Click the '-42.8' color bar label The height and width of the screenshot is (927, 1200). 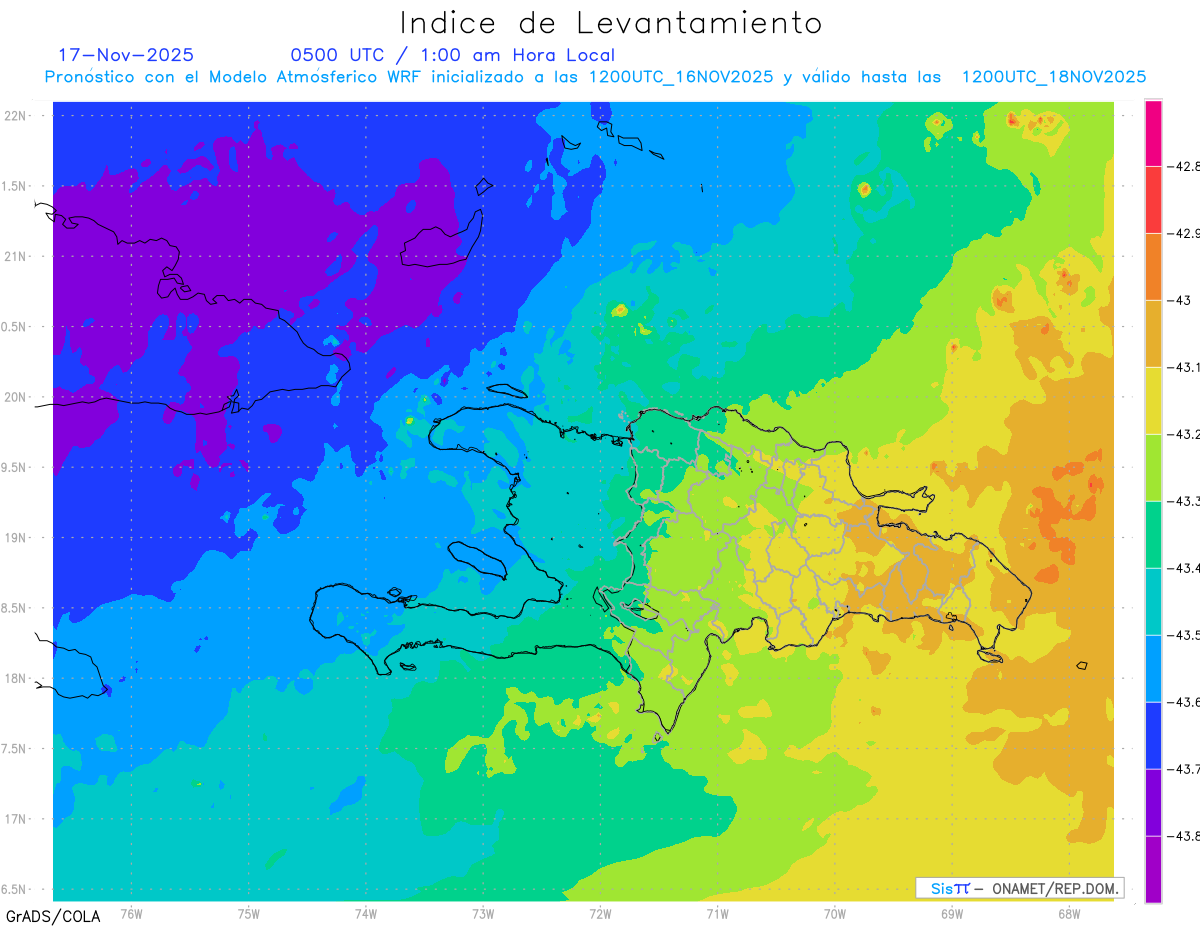pyautogui.click(x=1183, y=166)
